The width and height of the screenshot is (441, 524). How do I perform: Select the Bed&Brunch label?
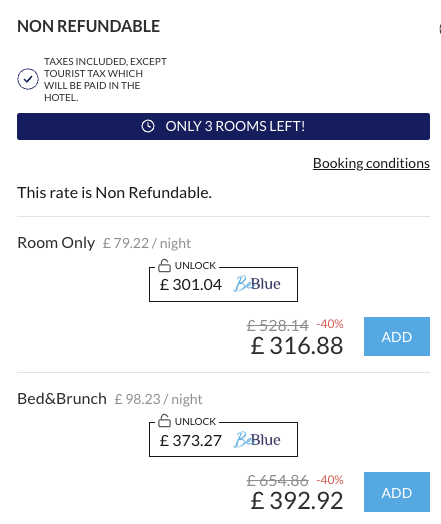(x=62, y=399)
